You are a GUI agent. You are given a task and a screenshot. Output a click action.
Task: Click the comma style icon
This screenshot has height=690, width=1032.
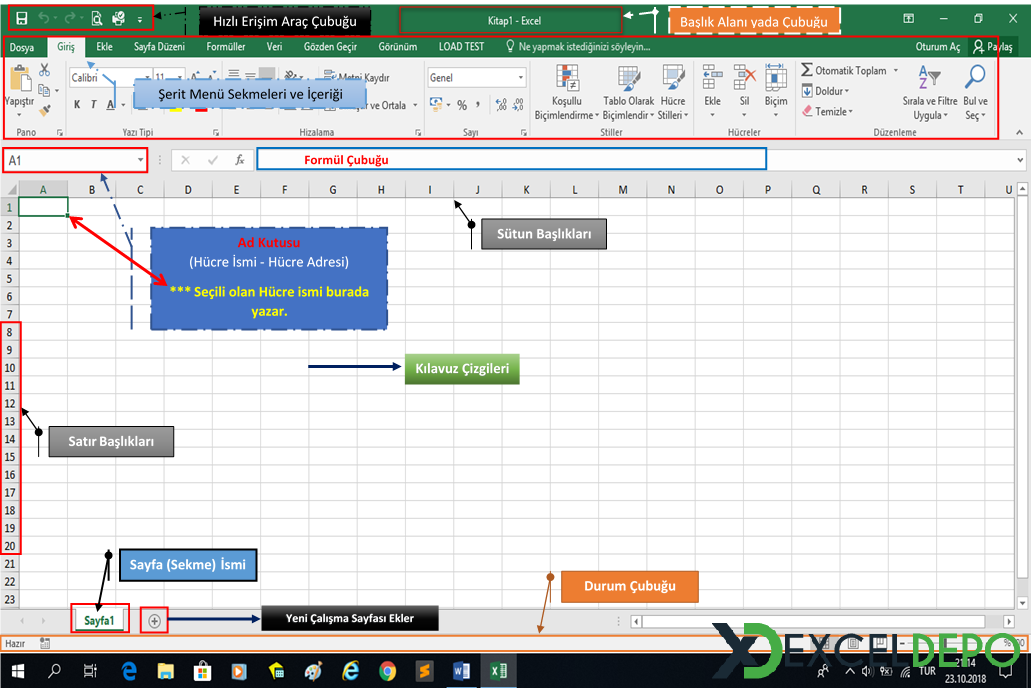[x=478, y=105]
